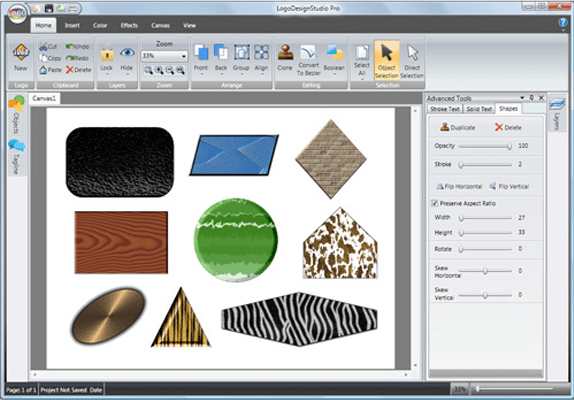Expand the Front dropdown arrow
This screenshot has width=574, height=400.
point(201,74)
